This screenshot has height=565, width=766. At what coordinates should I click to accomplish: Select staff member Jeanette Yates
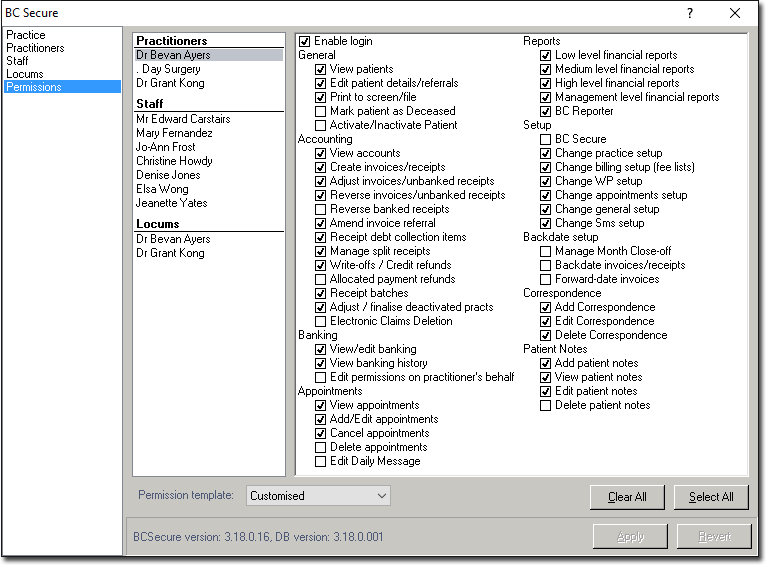coord(171,203)
